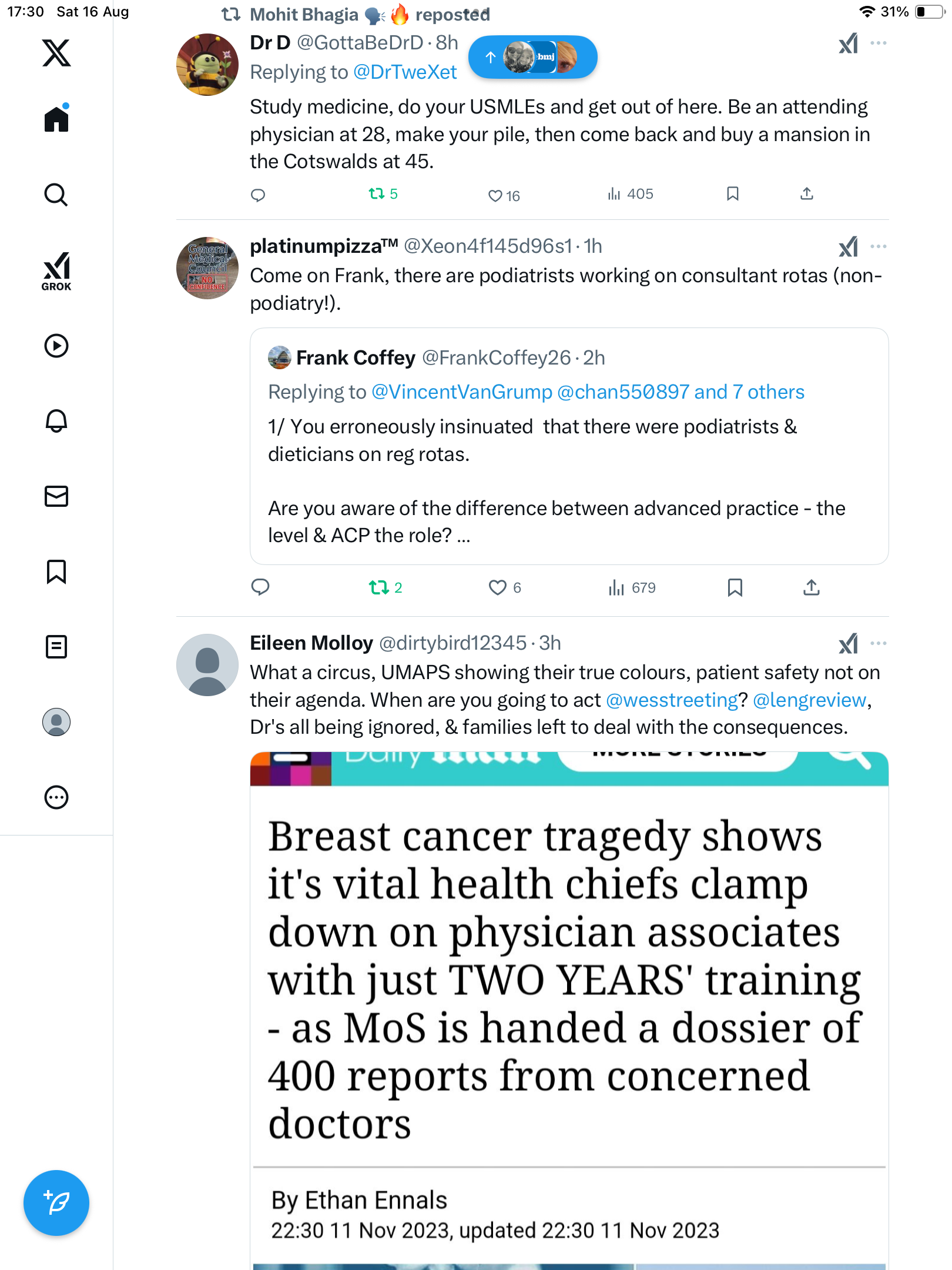The width and height of the screenshot is (952, 1270).
Task: Open Notifications bell in sidebar
Action: pyautogui.click(x=56, y=421)
